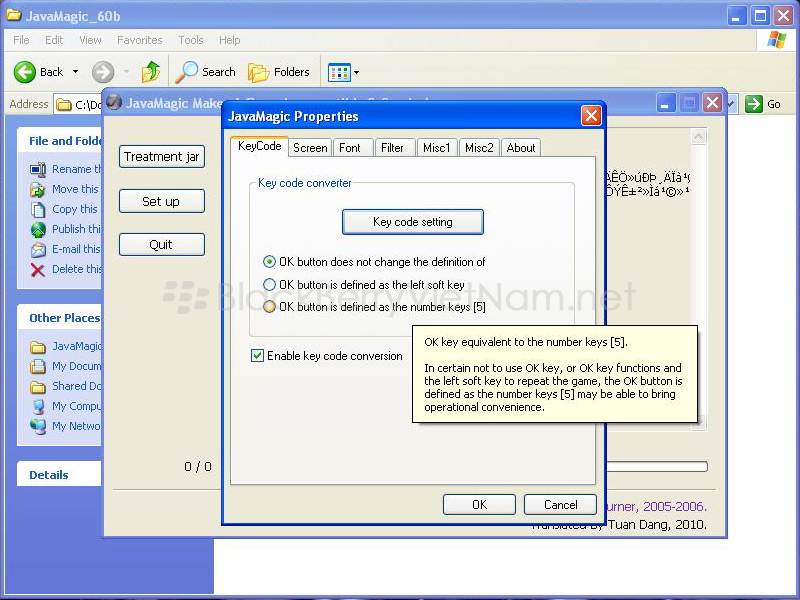Switch to the Screen tab

click(x=310, y=148)
